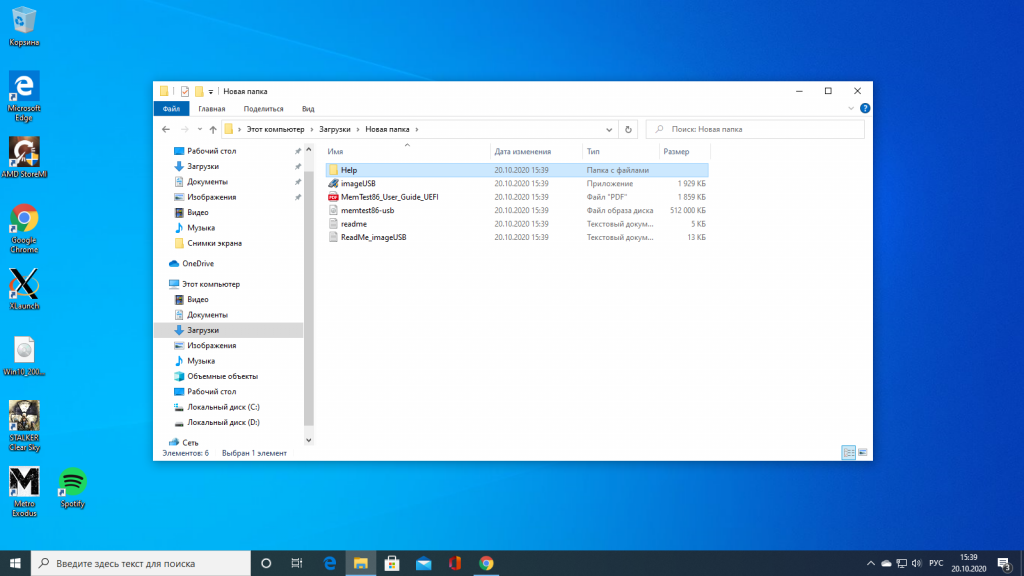Image resolution: width=1024 pixels, height=576 pixels.
Task: Open the imageUSB application file
Action: [358, 184]
